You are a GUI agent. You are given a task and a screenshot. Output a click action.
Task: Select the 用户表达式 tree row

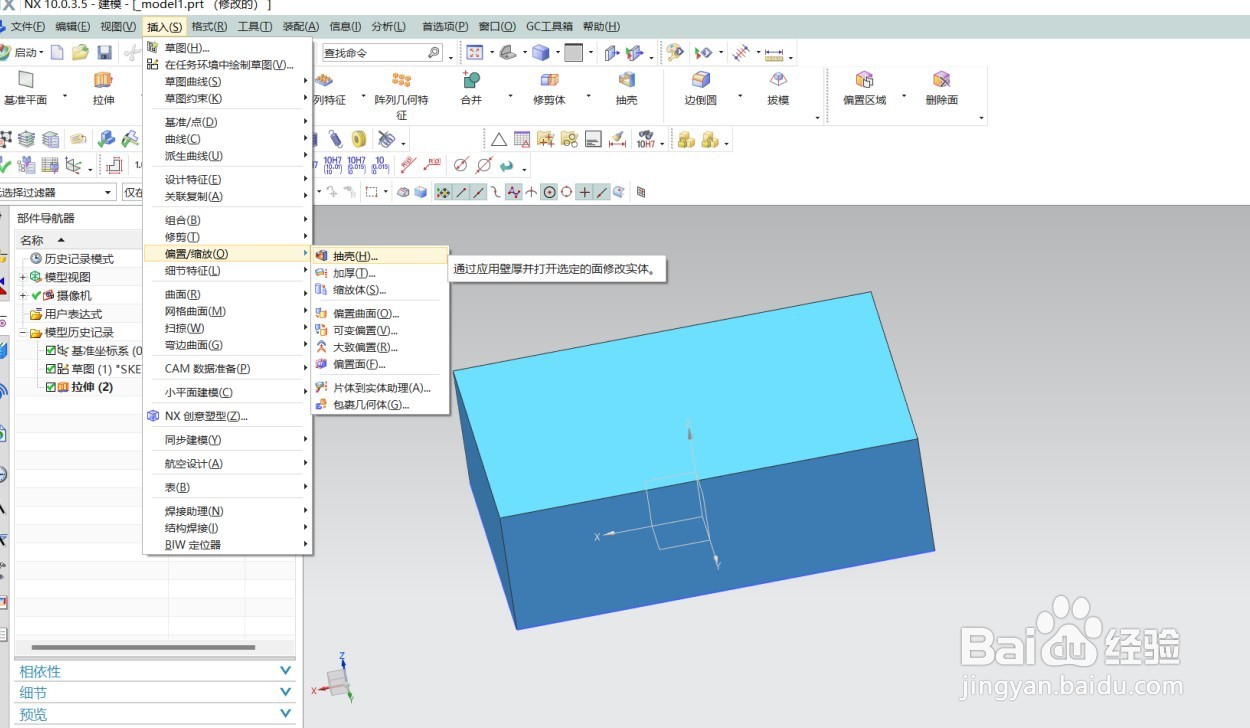point(73,314)
